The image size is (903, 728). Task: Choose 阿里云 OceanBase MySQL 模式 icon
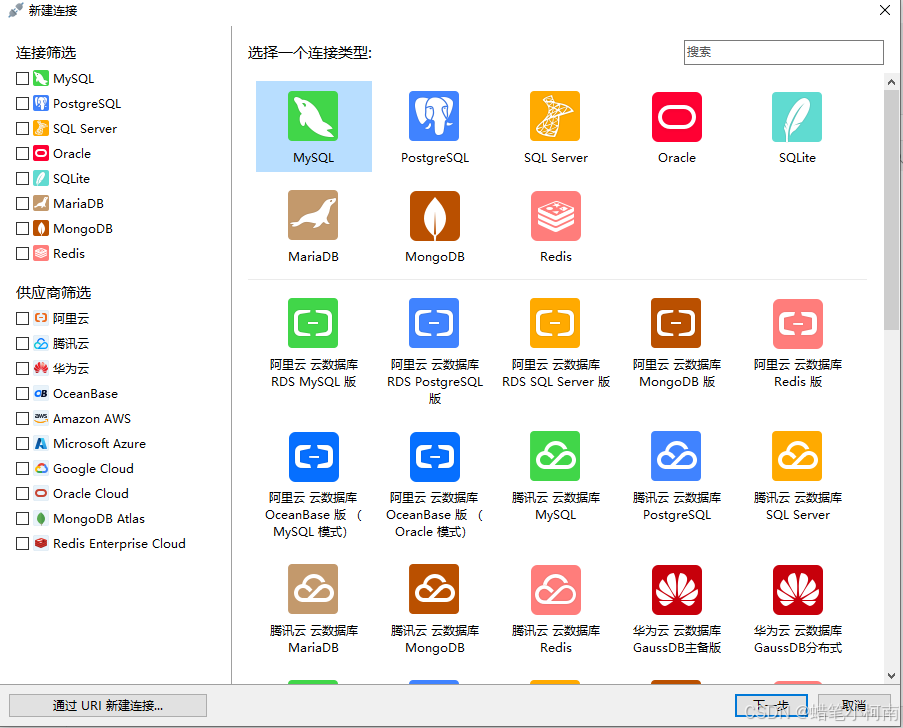point(314,457)
